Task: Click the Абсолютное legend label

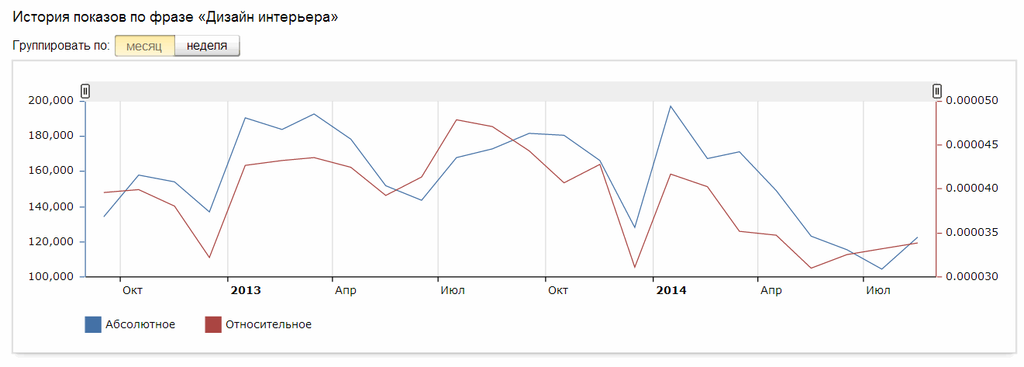Action: pyautogui.click(x=140, y=325)
